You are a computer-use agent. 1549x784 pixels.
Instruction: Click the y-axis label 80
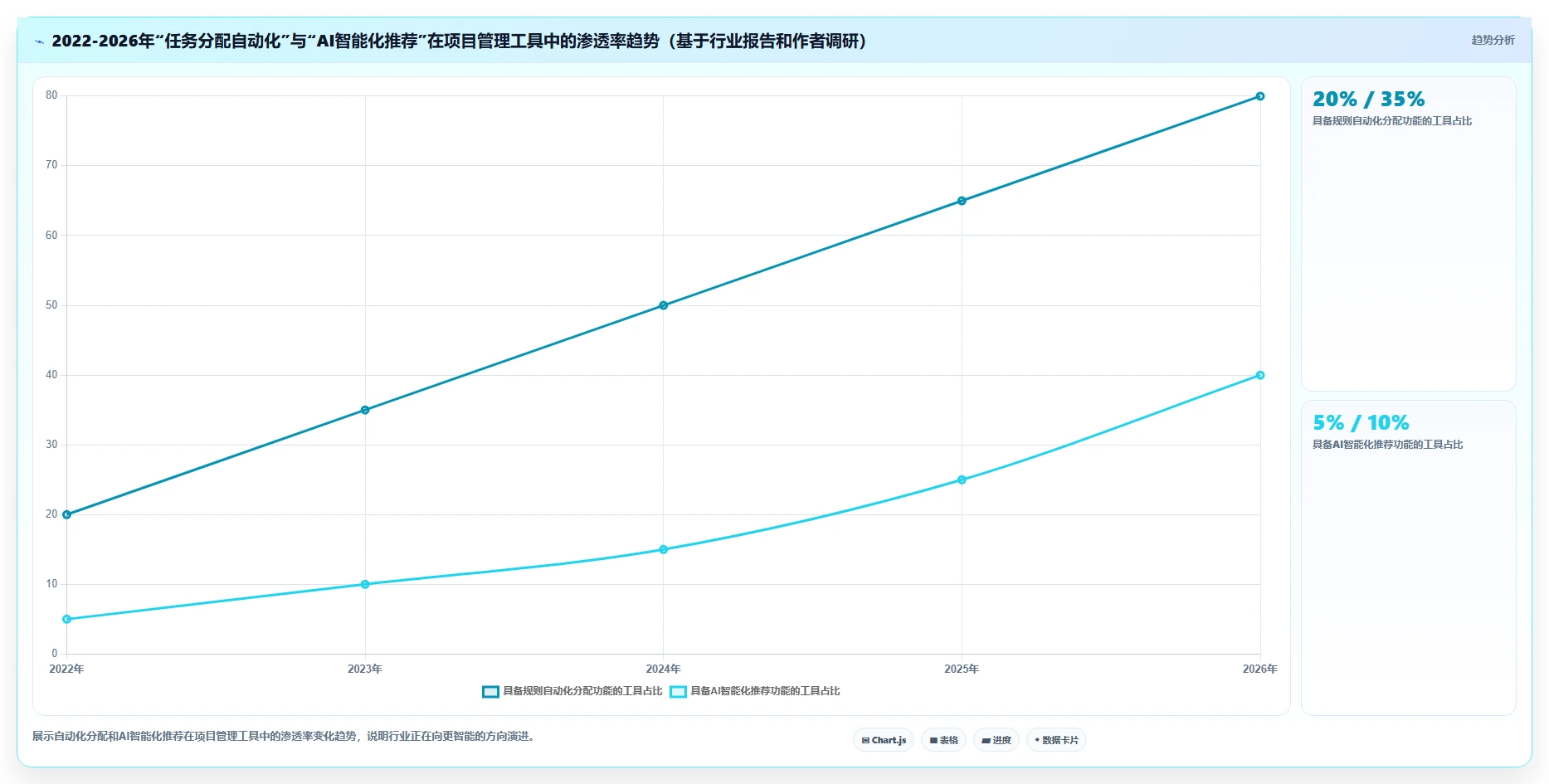[x=51, y=95]
